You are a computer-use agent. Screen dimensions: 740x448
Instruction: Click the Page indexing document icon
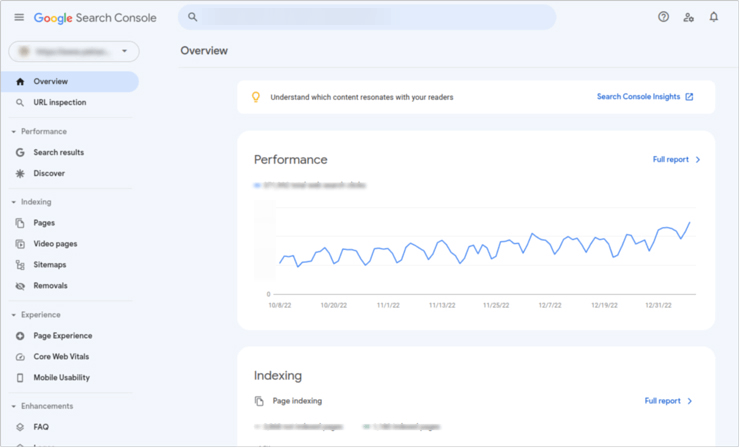click(x=259, y=401)
